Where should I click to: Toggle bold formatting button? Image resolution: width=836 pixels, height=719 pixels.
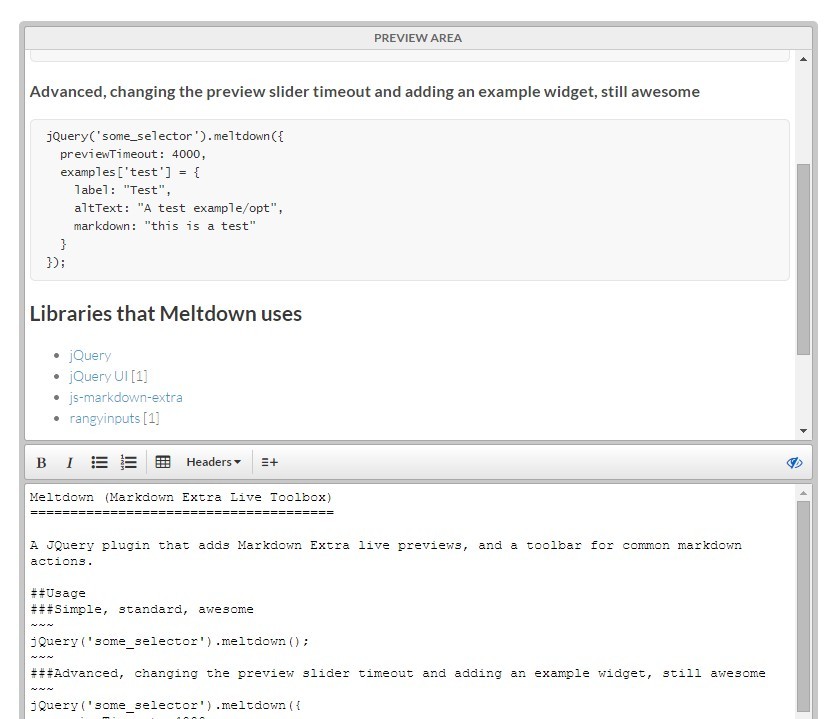click(x=41, y=462)
